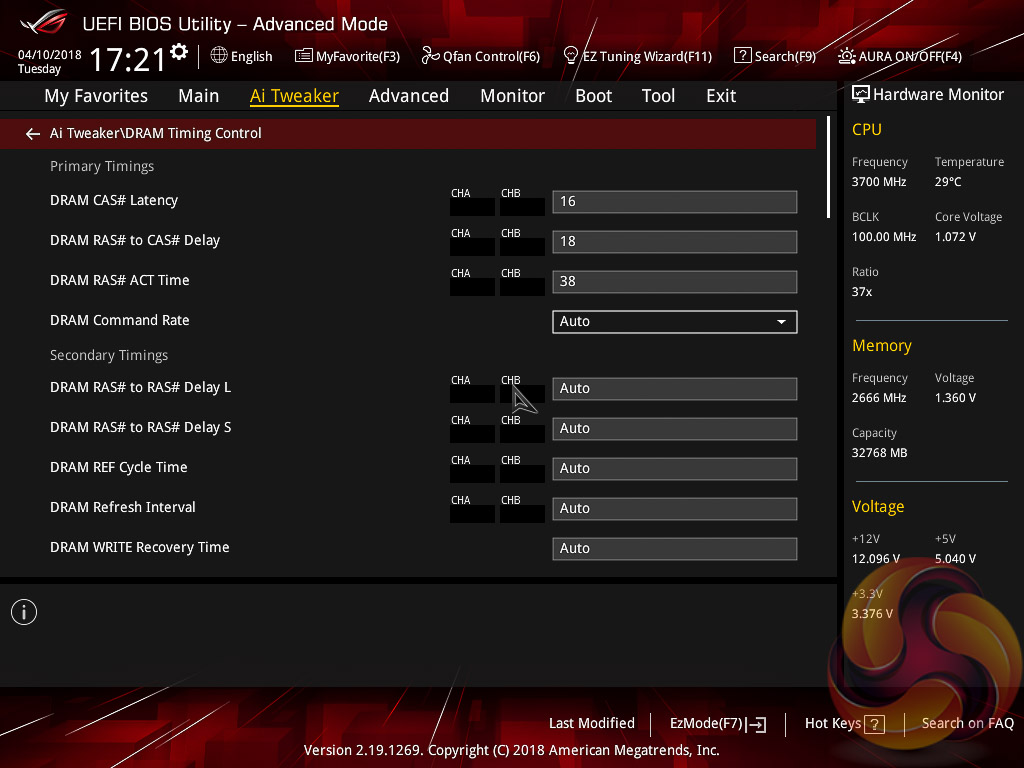Click MyFavorite(F3) label
Screen dimensions: 1024x768
pyautogui.click(x=358, y=56)
